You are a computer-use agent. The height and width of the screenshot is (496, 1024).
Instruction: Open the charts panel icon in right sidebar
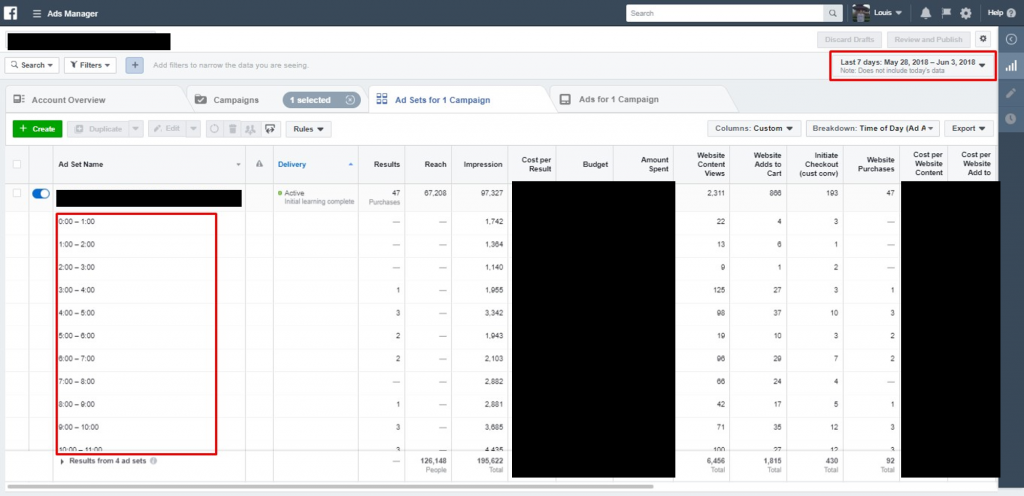1011,65
